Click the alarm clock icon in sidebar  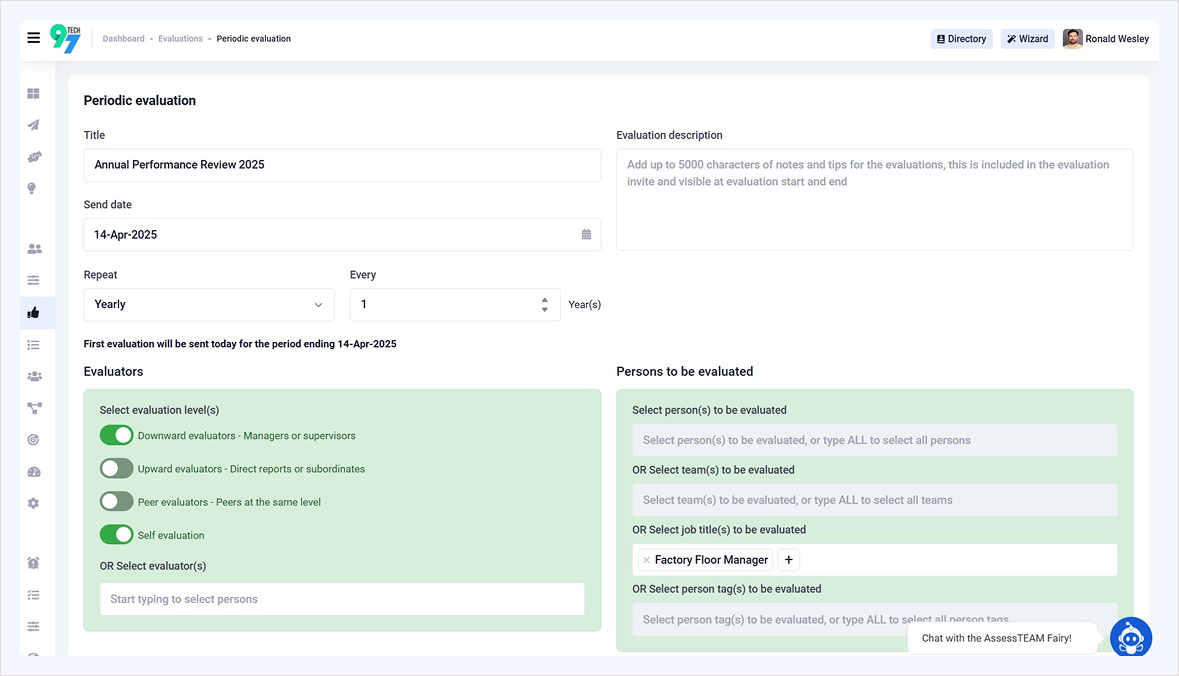tap(33, 563)
